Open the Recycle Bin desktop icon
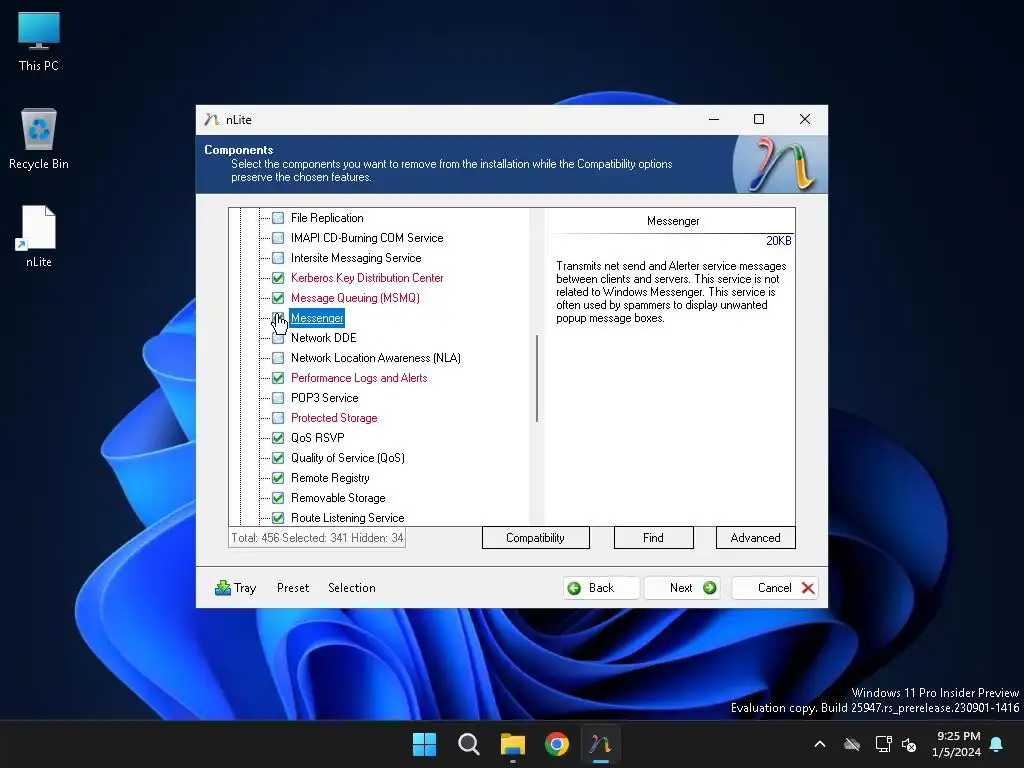Screen dimensions: 1024x768 (x=39, y=139)
